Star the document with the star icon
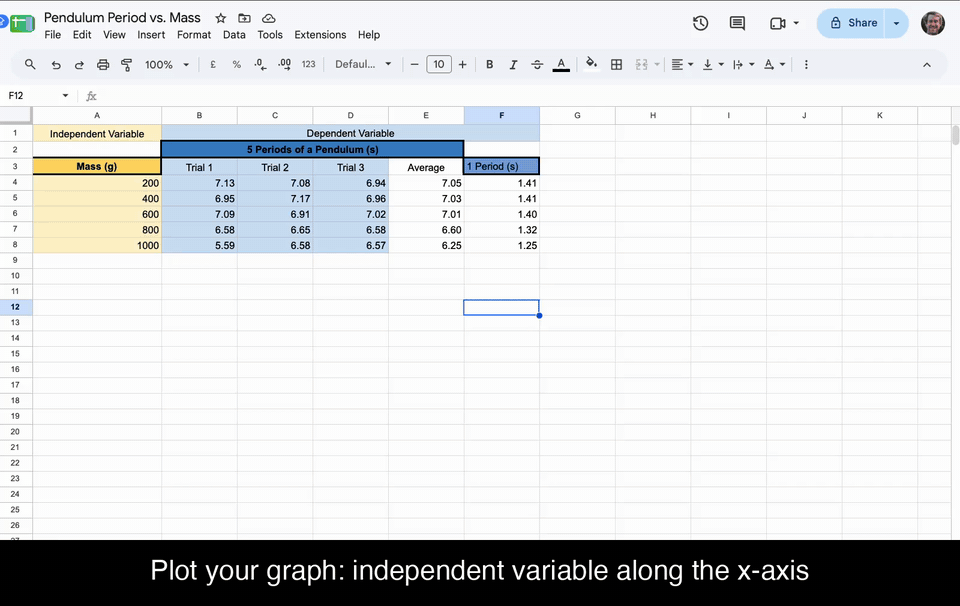 [x=221, y=18]
